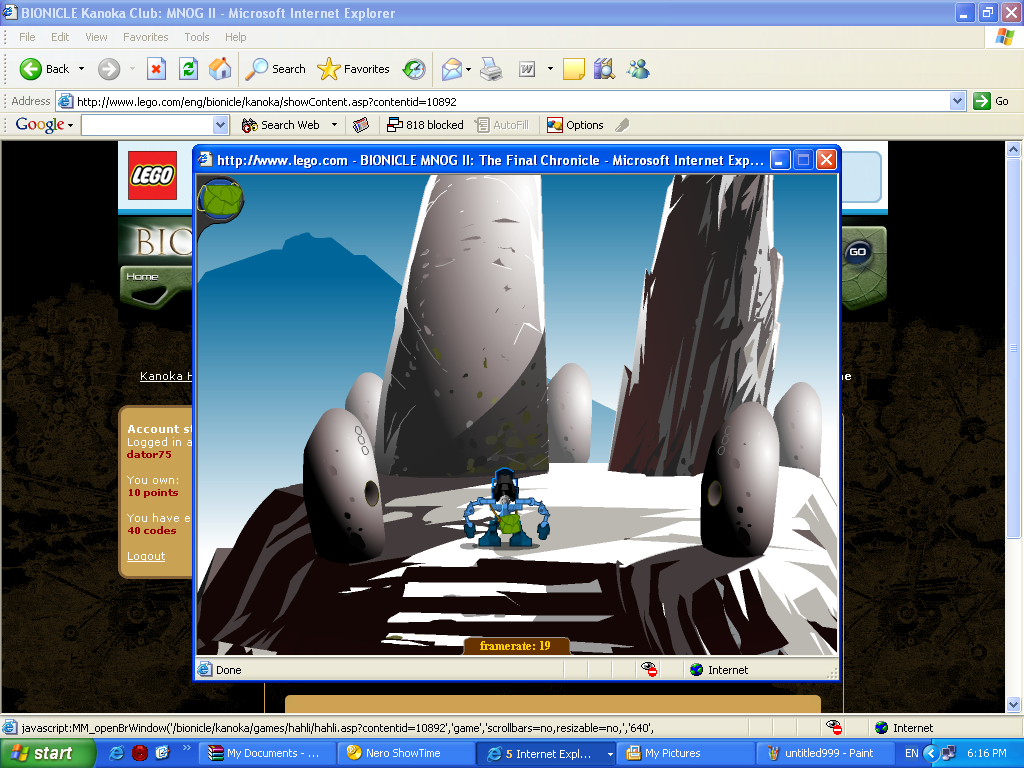
Task: Click the Logout link
Action: point(146,556)
